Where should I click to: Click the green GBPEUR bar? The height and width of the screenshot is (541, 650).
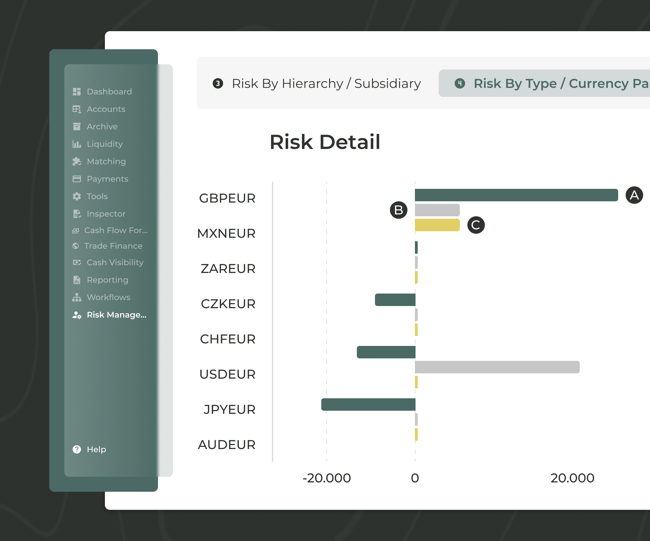516,195
